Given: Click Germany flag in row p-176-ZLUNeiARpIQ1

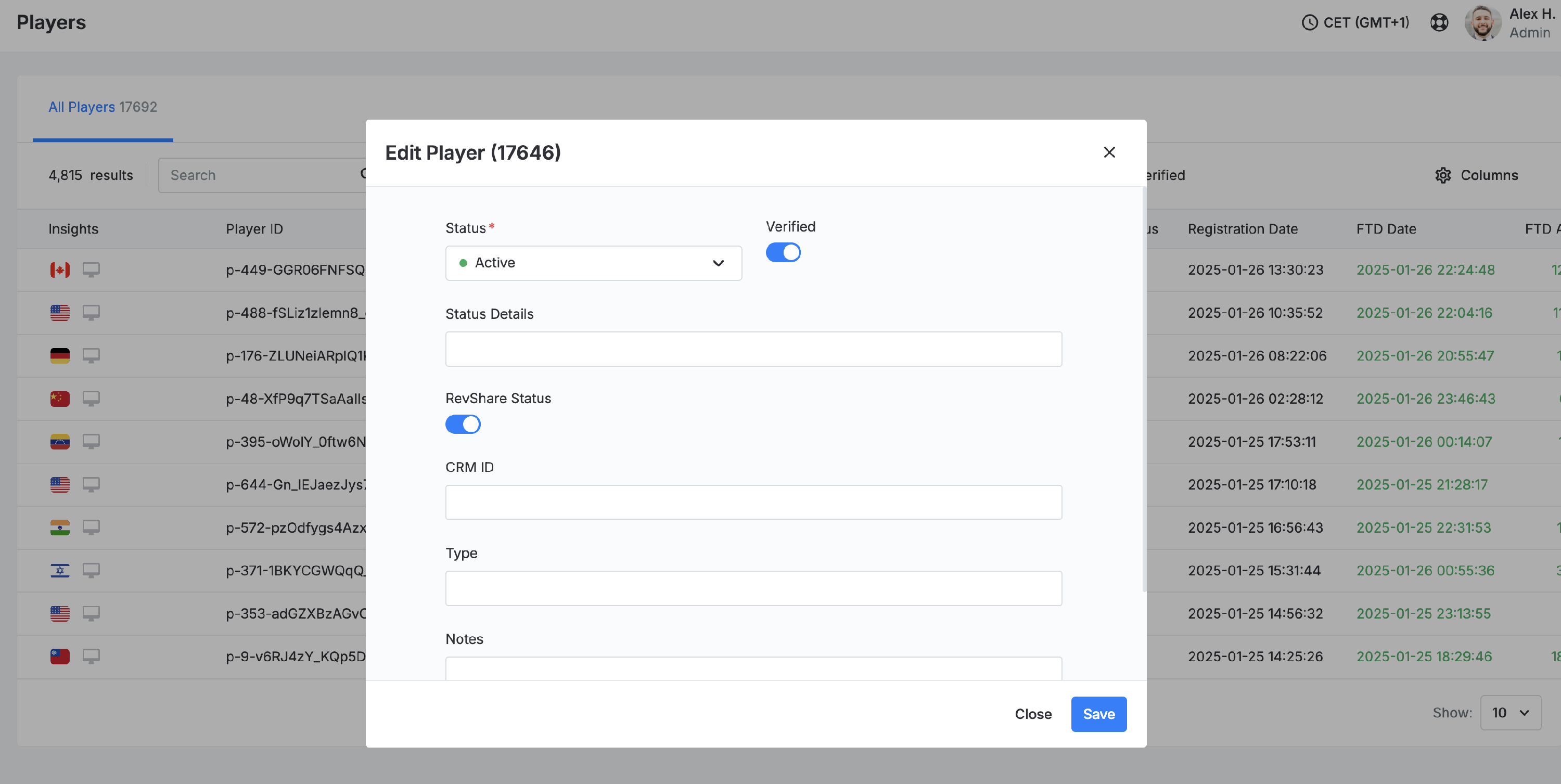Looking at the screenshot, I should point(59,356).
